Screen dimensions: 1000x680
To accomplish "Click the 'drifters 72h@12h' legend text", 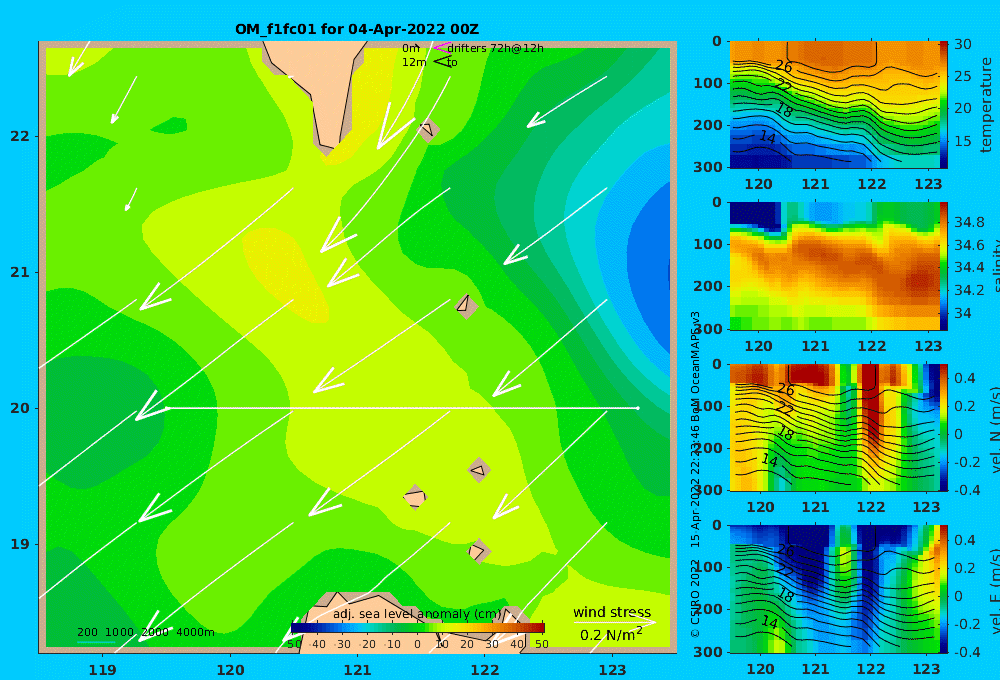I will click(x=496, y=48).
